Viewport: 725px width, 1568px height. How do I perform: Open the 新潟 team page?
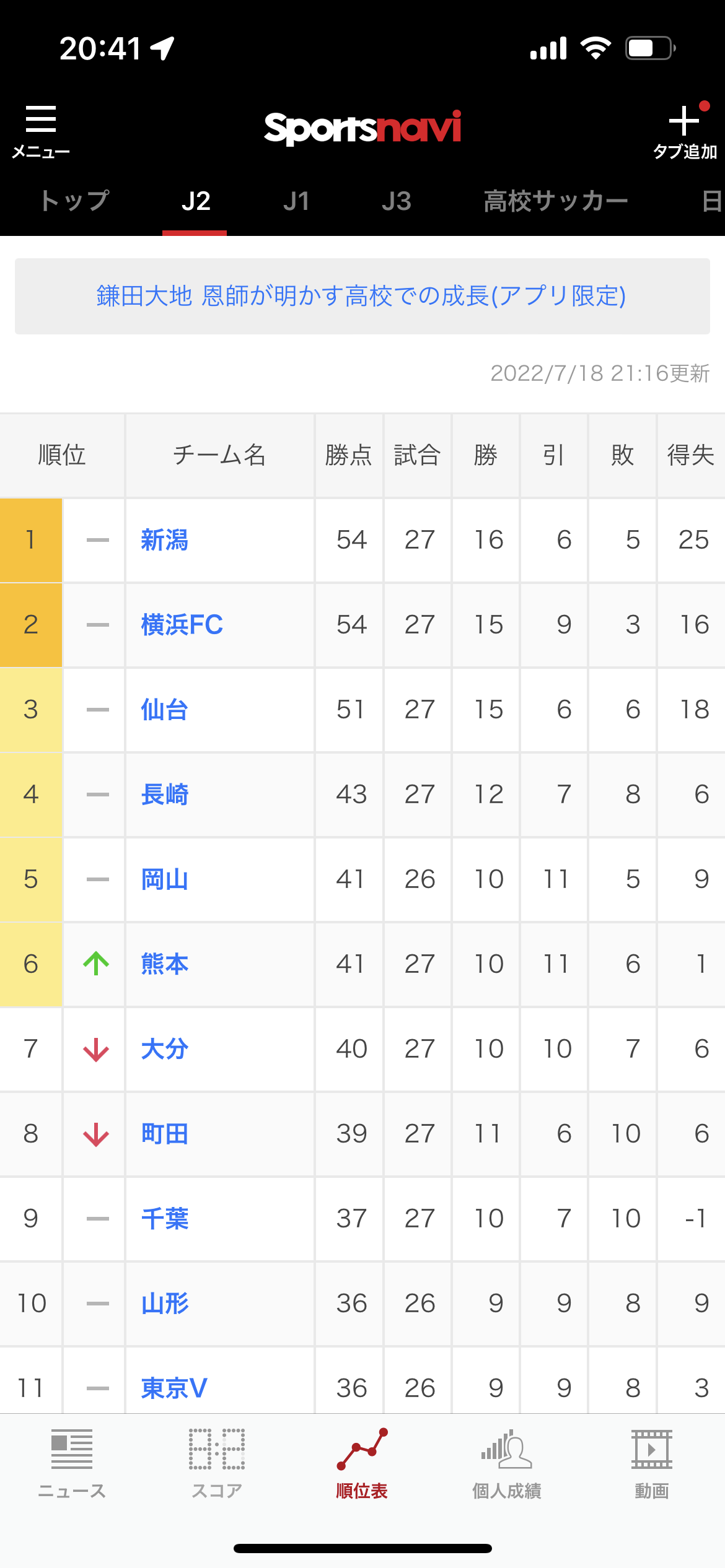[x=165, y=540]
